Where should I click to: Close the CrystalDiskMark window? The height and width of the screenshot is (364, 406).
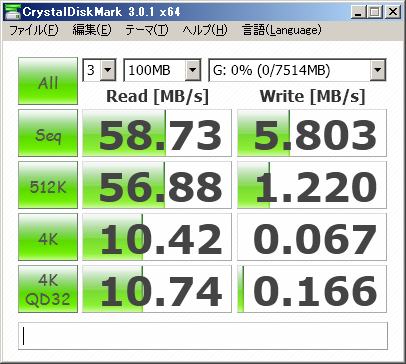[393, 12]
